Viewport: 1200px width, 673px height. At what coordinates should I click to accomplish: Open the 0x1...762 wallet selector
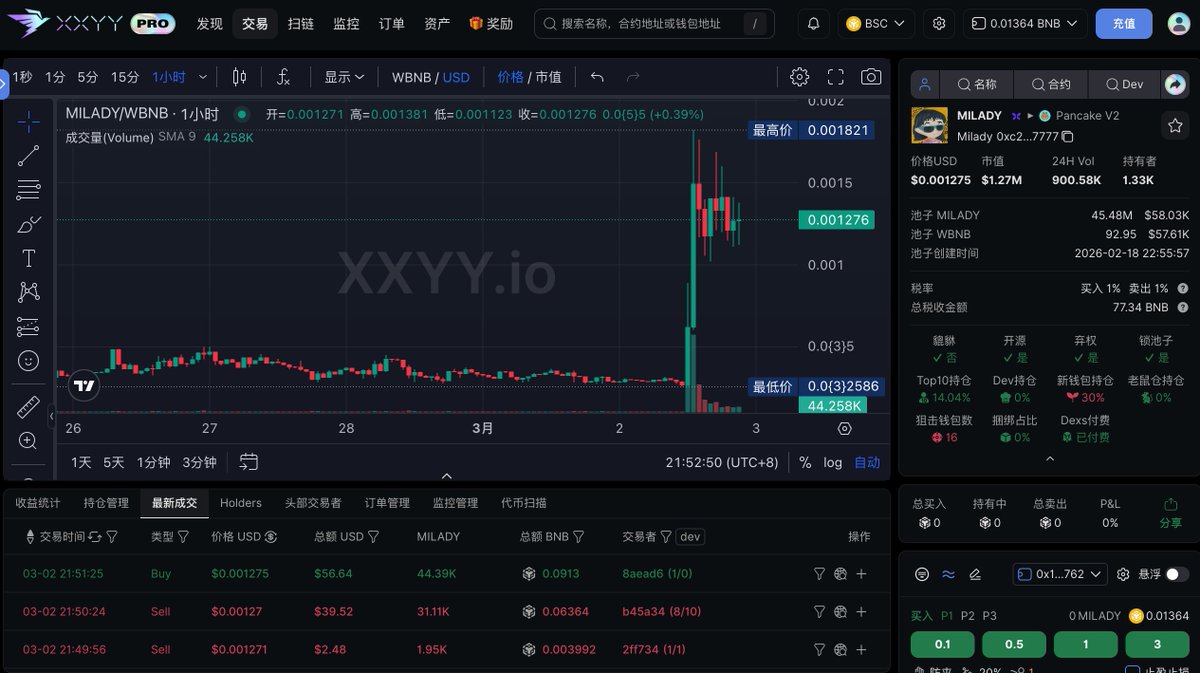click(1060, 574)
